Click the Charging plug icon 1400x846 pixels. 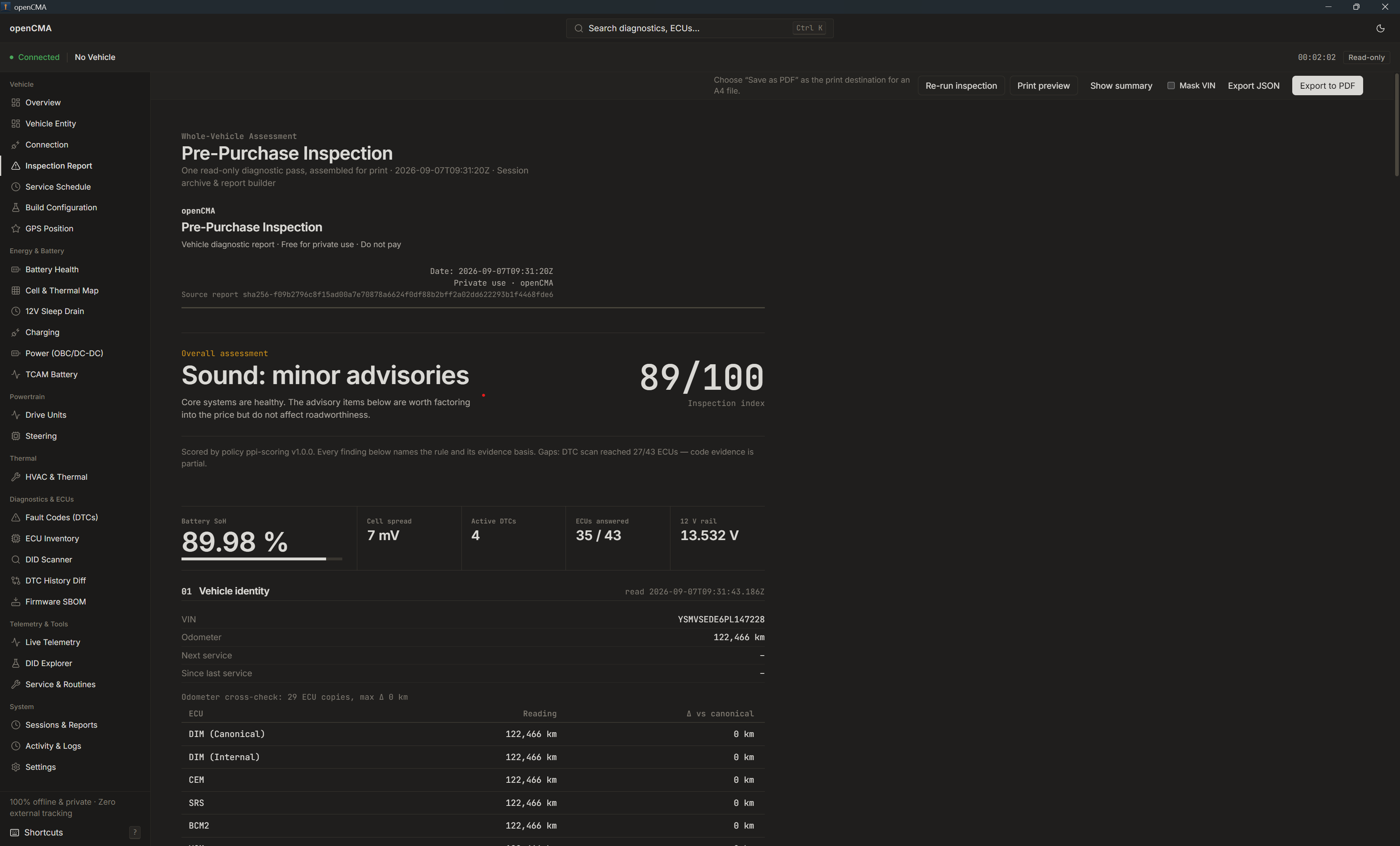pos(15,332)
